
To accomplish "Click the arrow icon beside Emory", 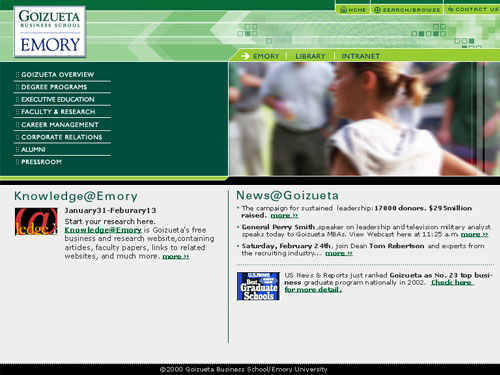I will coord(245,56).
